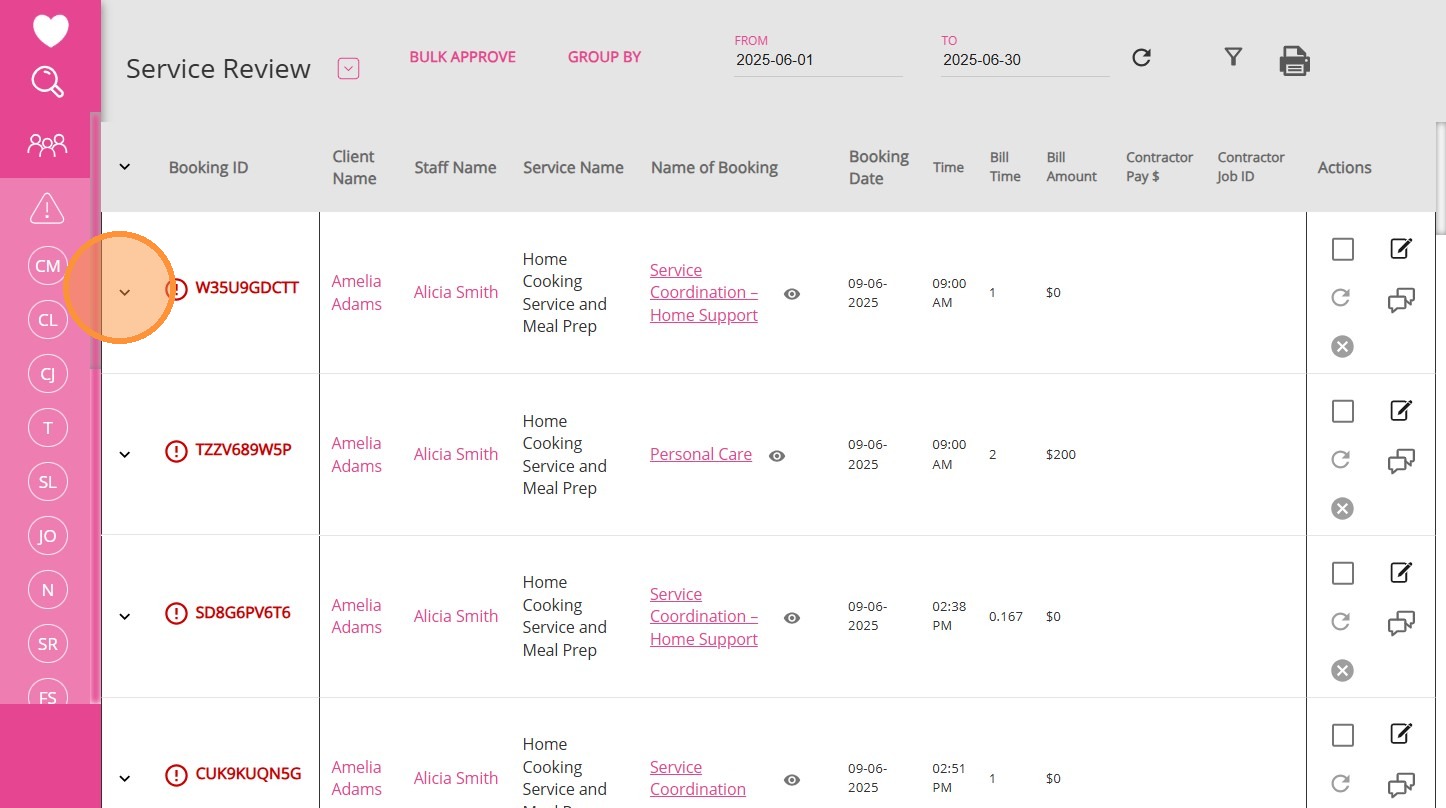This screenshot has height=808, width=1446.
Task: Open the Service Review dropdown arrow
Action: point(348,69)
